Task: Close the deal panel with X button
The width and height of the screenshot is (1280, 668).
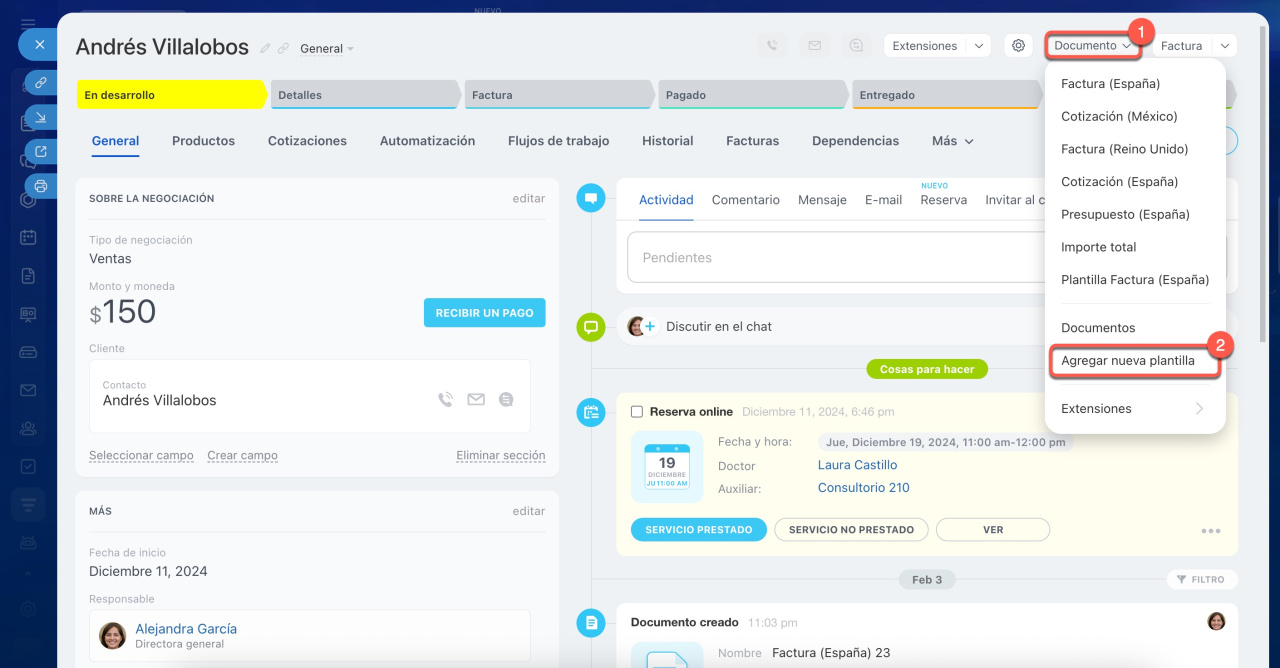Action: pos(39,45)
